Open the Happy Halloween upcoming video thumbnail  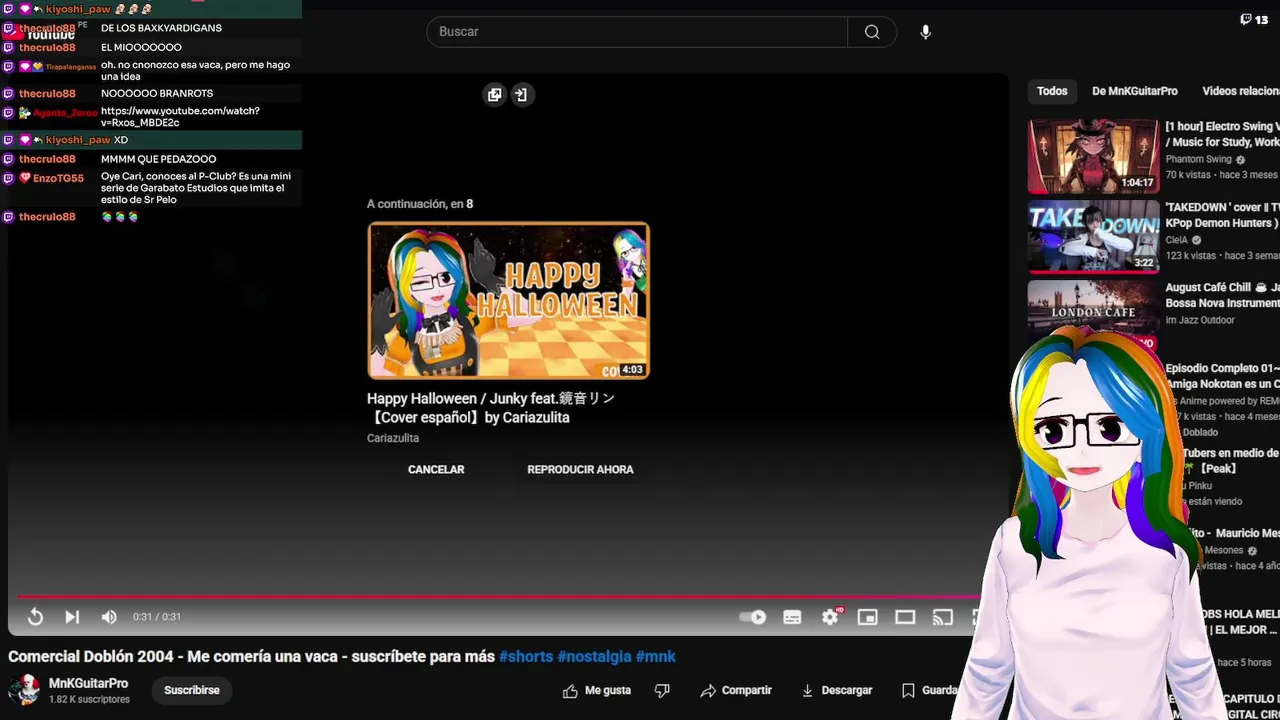click(x=508, y=300)
